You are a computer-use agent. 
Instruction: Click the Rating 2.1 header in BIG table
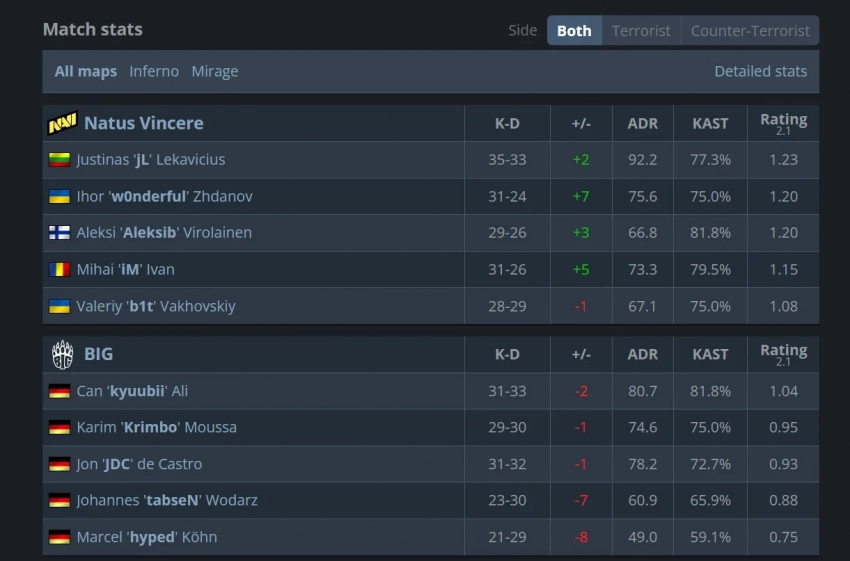[783, 353]
